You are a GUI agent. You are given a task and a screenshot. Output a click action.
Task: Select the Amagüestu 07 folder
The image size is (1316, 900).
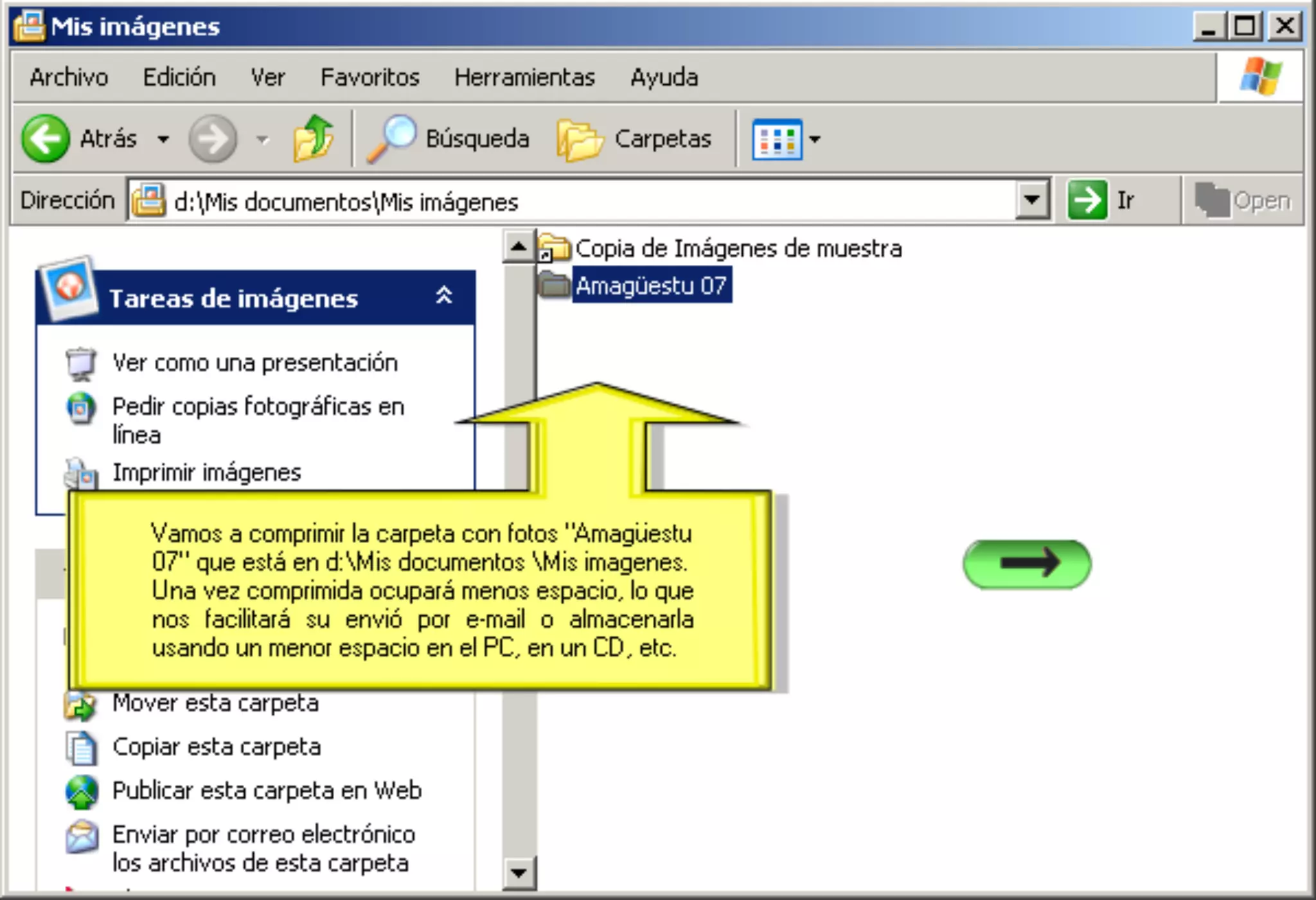coord(650,285)
